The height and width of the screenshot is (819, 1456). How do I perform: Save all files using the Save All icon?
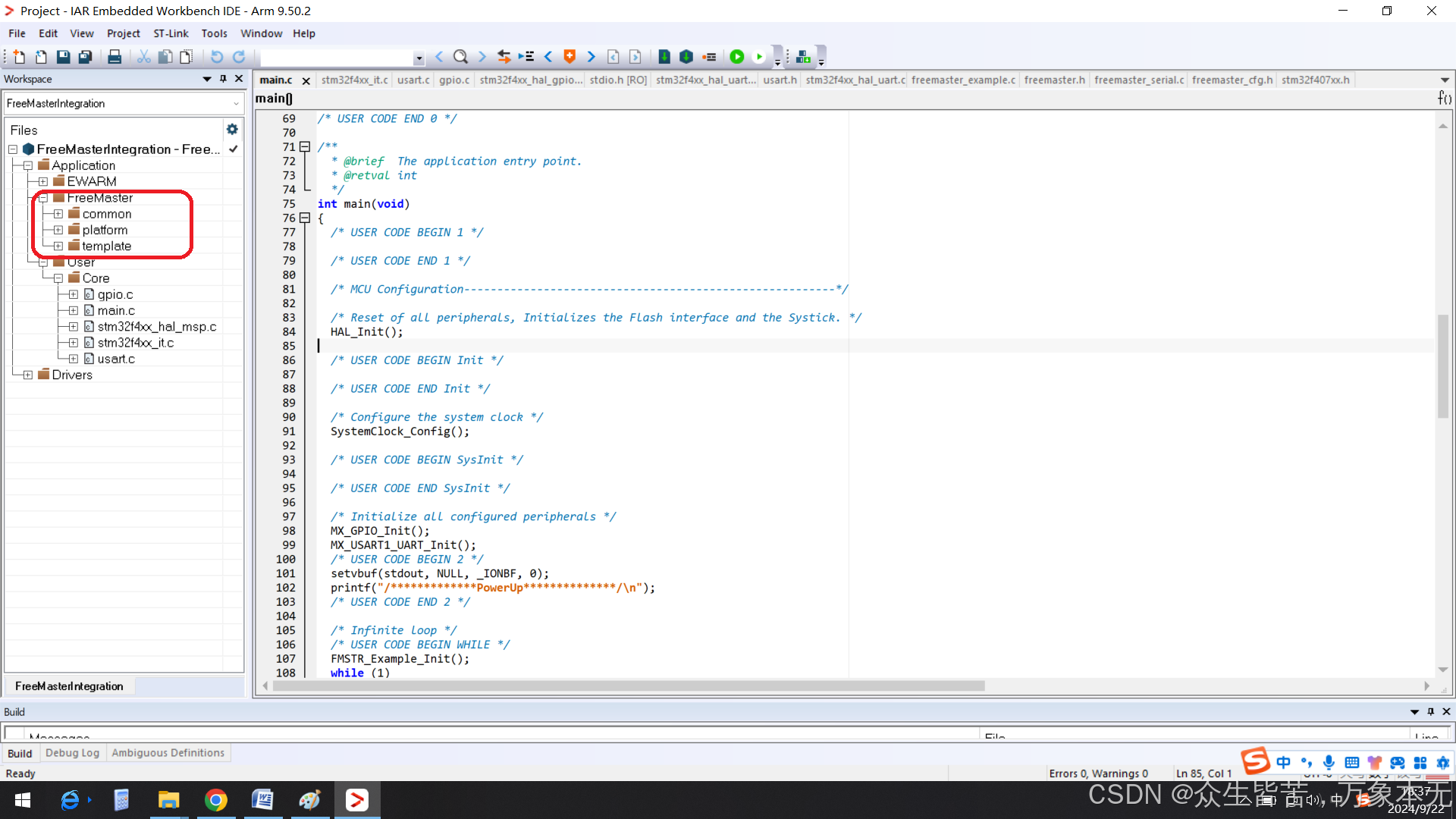pos(85,56)
